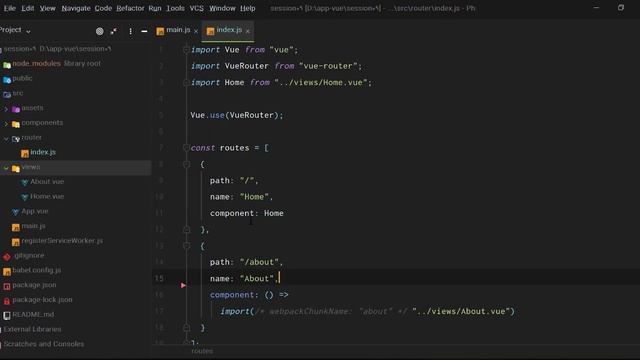Open the Tools menu

175,8
